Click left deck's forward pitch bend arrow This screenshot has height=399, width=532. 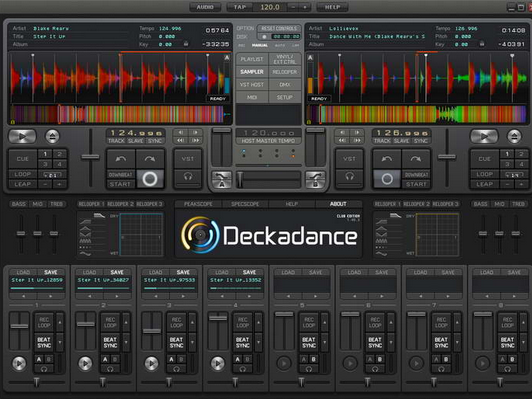150,159
